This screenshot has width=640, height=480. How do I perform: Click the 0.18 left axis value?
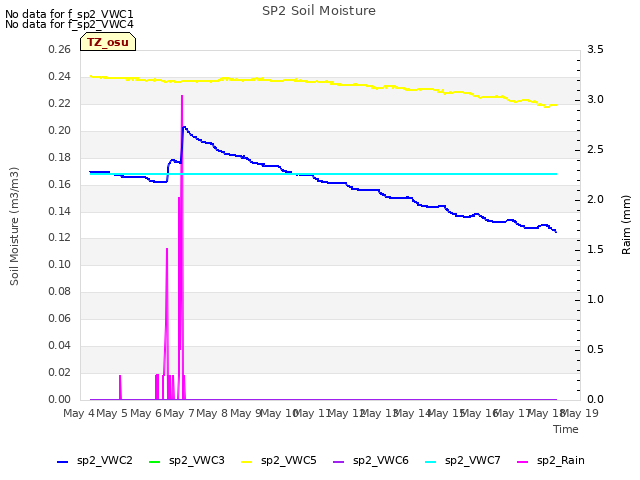[60, 157]
